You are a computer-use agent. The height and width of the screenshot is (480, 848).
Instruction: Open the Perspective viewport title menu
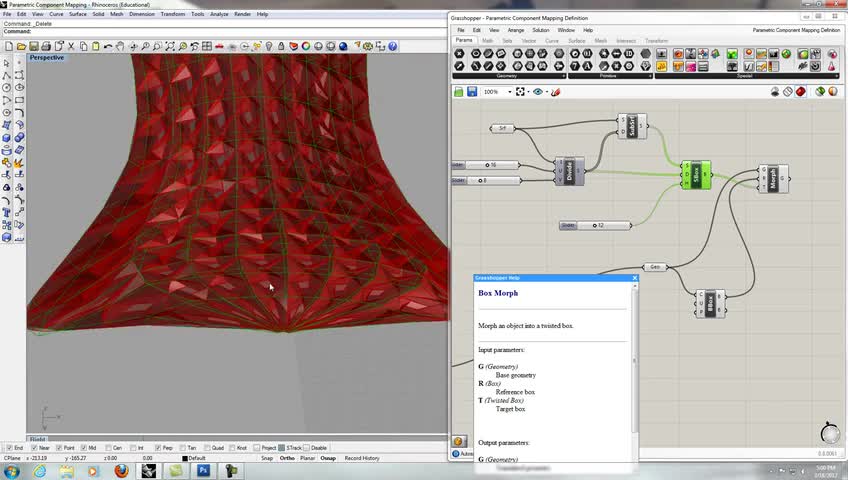pos(46,58)
